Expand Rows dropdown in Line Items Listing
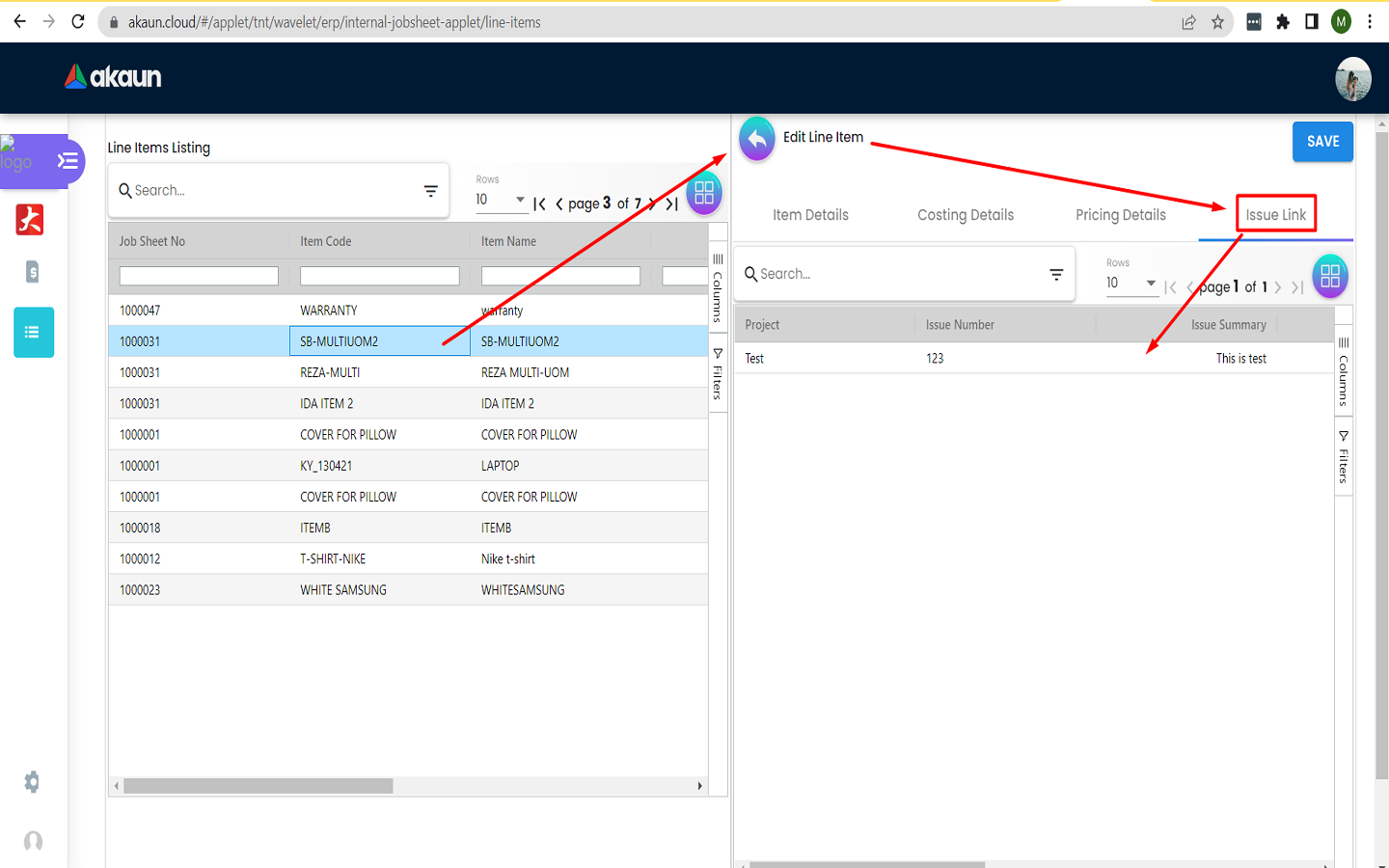The width and height of the screenshot is (1389, 868). [x=500, y=200]
